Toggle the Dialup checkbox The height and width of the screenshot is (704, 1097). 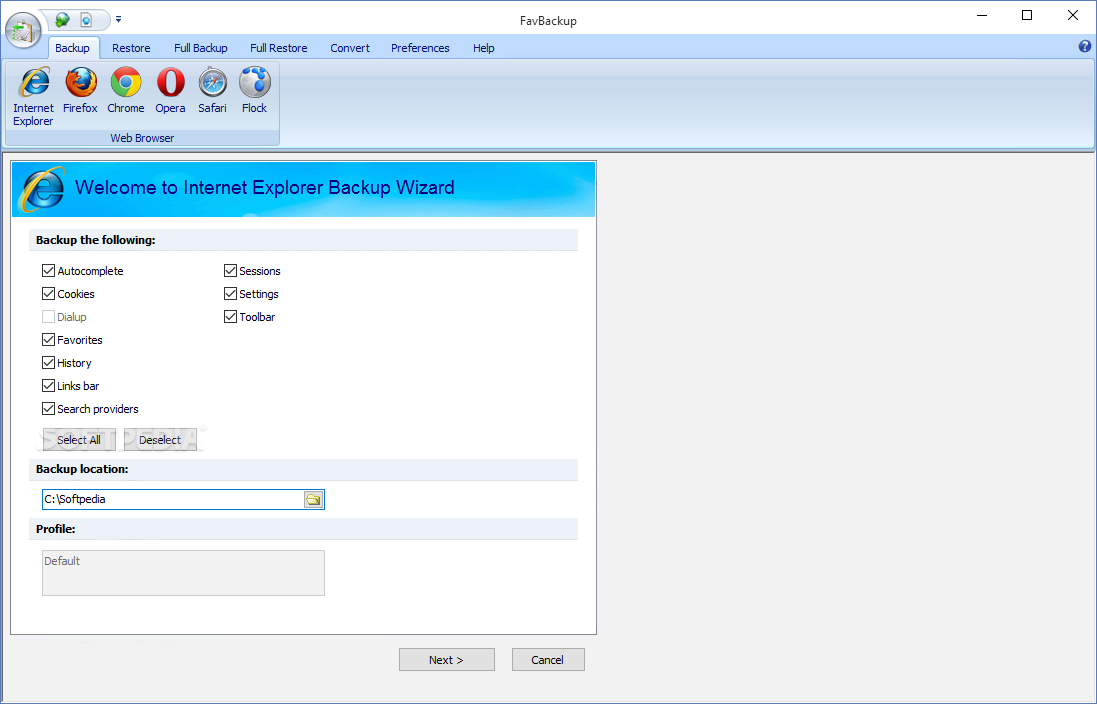tap(48, 317)
